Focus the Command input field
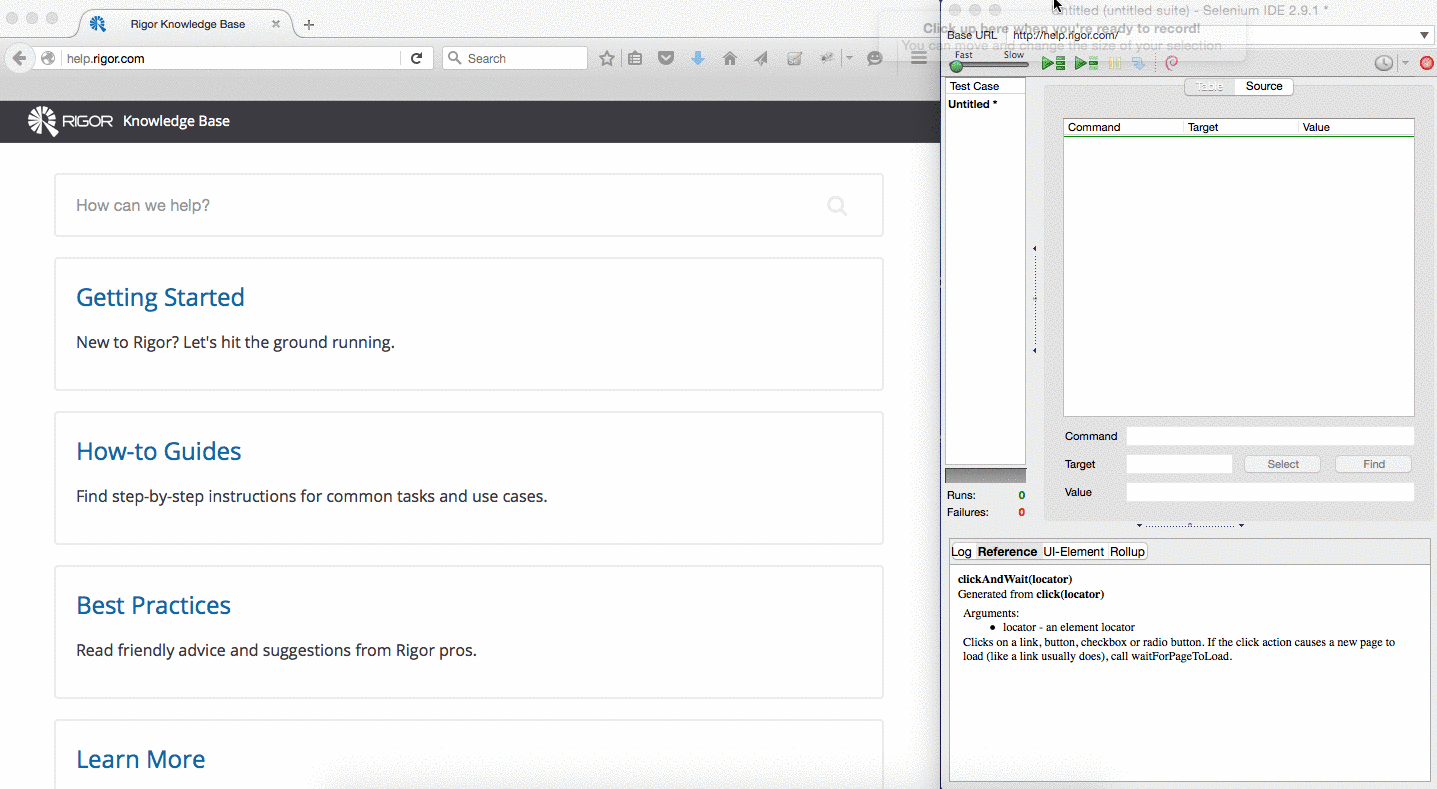 (x=1270, y=436)
